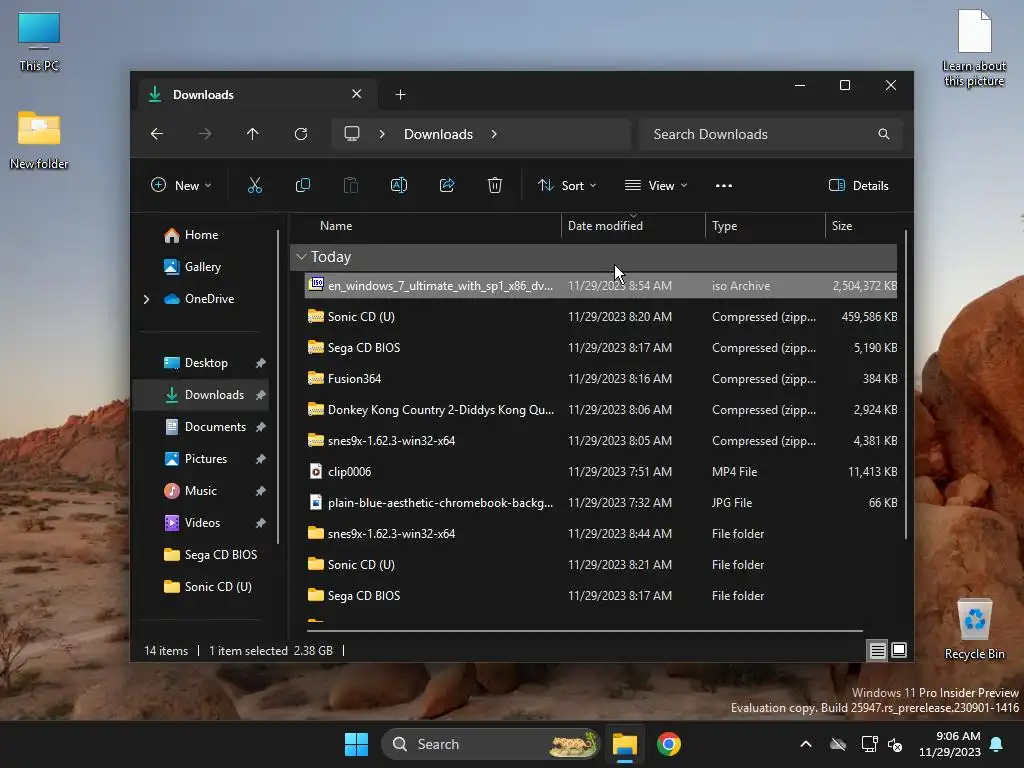Click the Search Downloads field

pyautogui.click(x=771, y=134)
